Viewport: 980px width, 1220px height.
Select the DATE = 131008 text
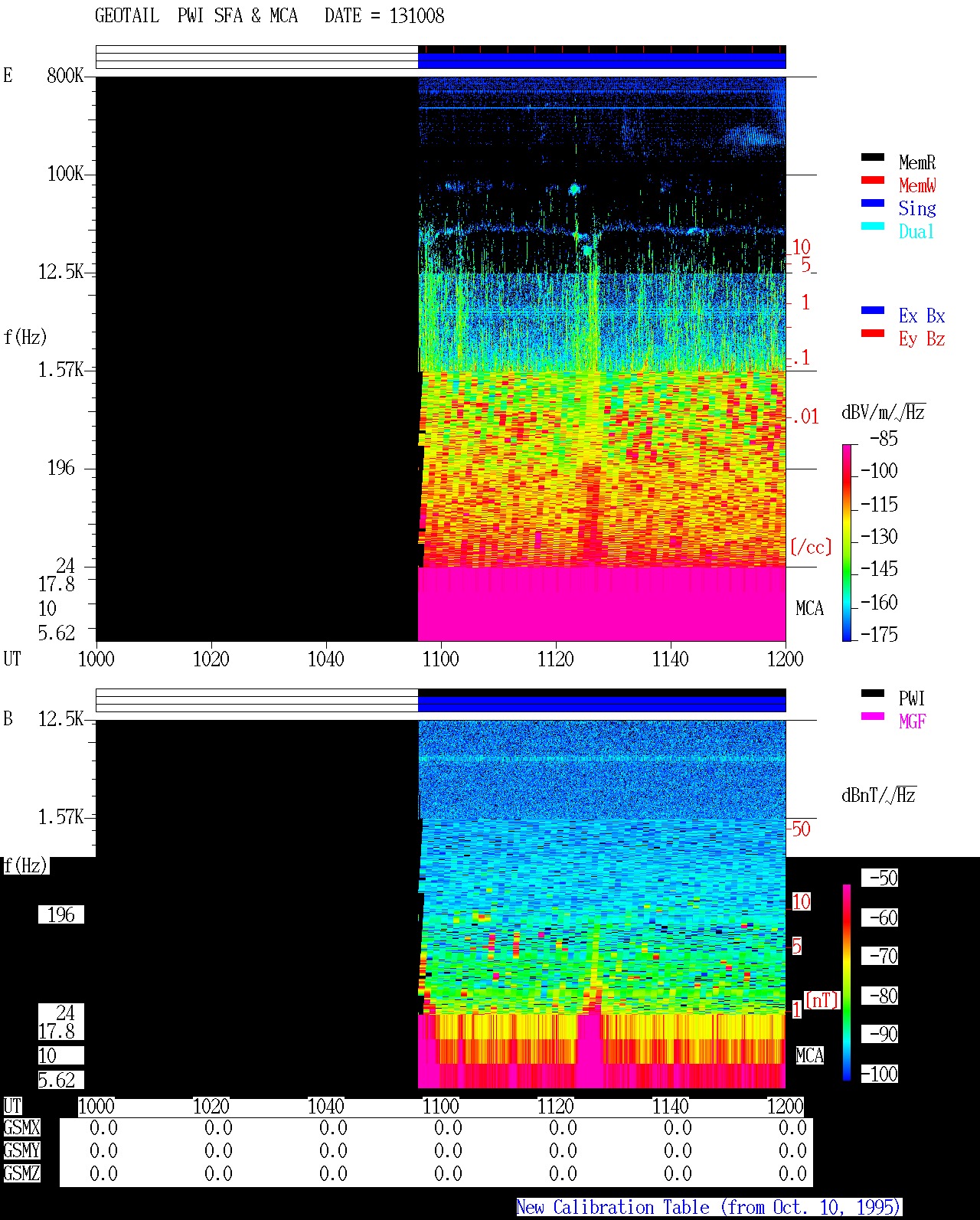(384, 16)
